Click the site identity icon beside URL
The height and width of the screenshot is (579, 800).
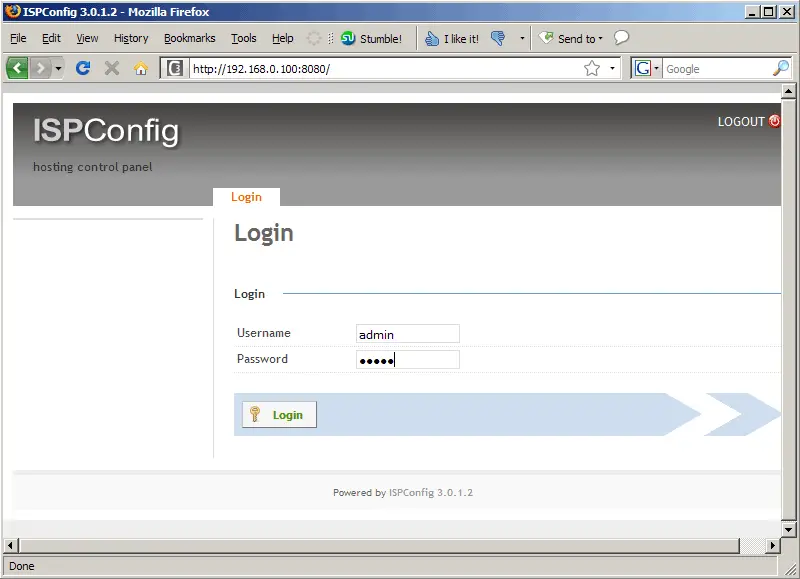coord(175,68)
